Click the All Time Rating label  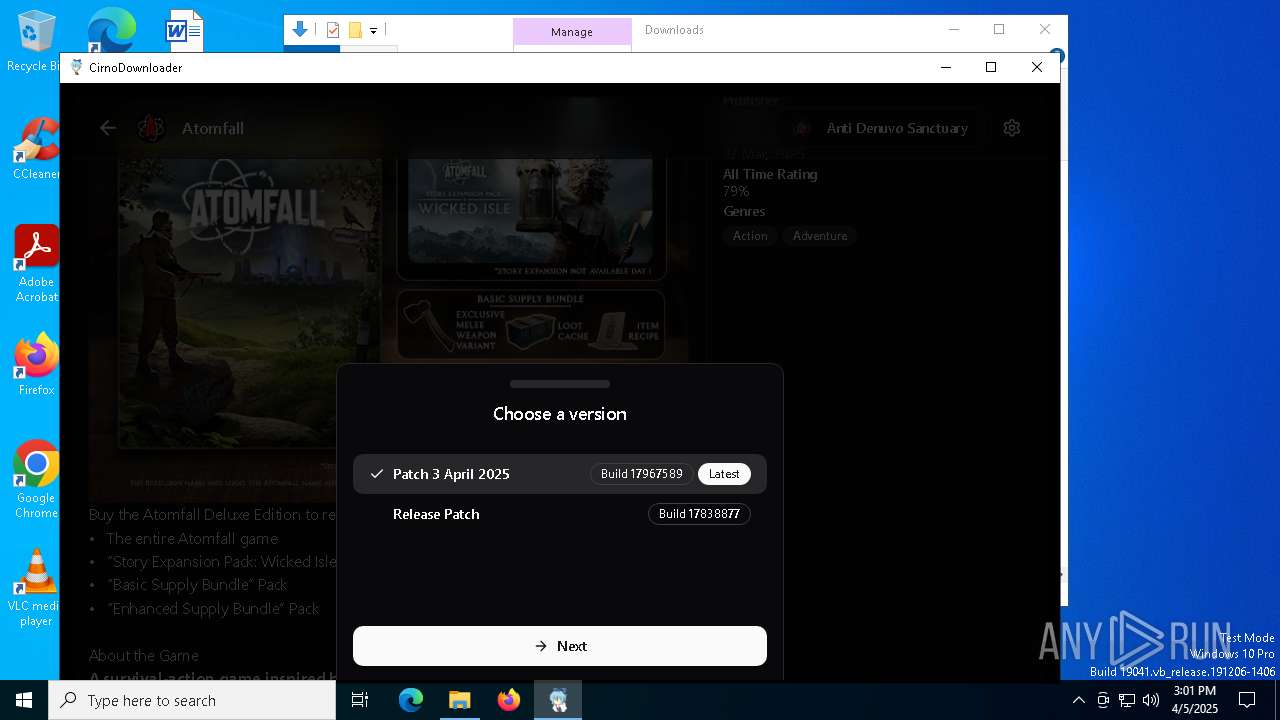click(770, 174)
